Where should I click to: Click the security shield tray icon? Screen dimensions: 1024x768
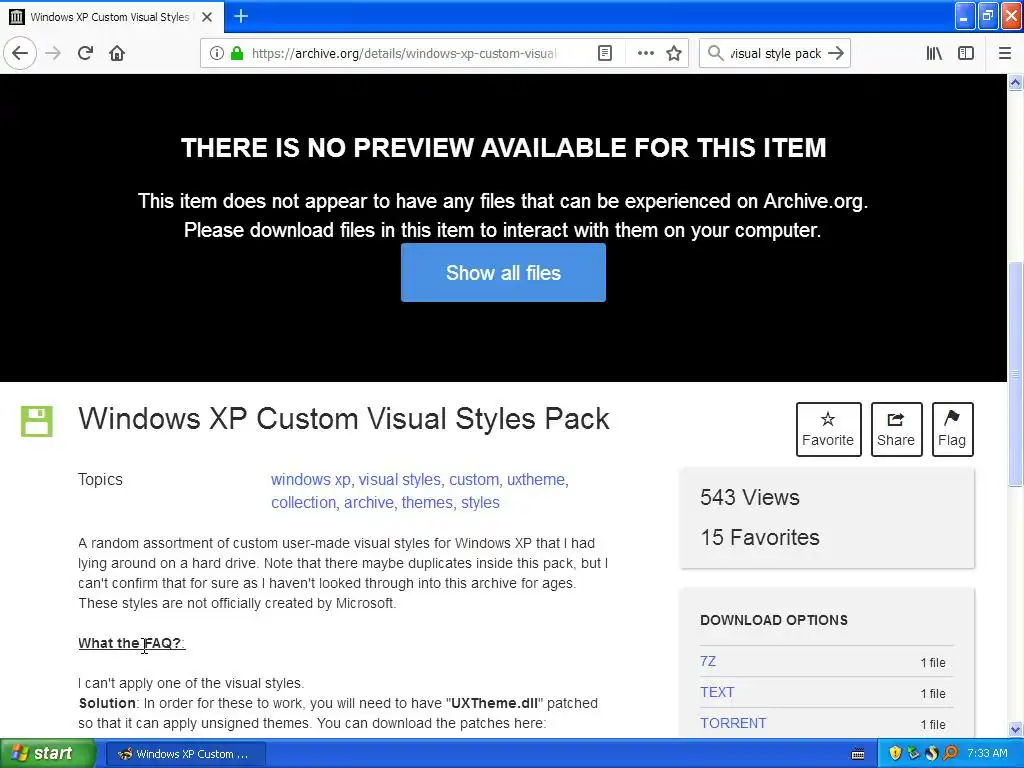coord(895,754)
